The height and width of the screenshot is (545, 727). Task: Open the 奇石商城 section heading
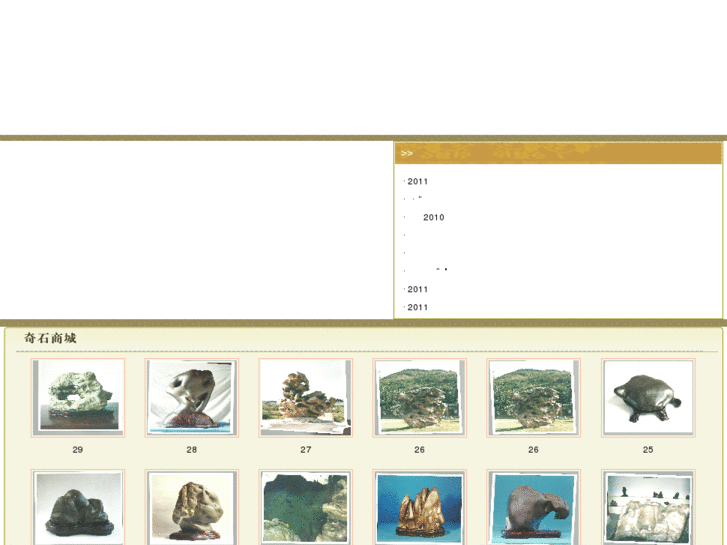coord(50,338)
